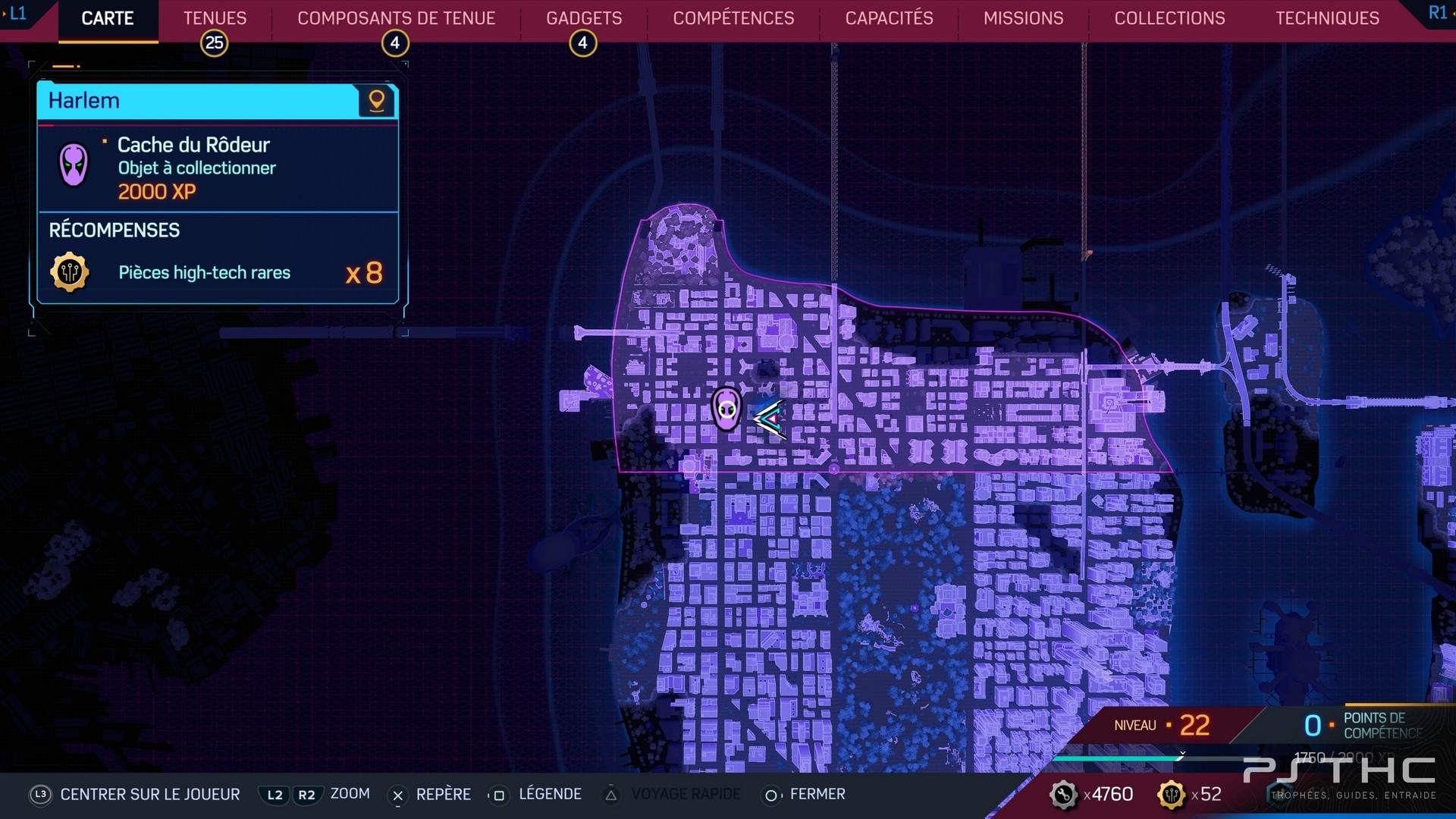Click the Zoom label
Viewport: 1456px width, 819px height.
click(350, 793)
